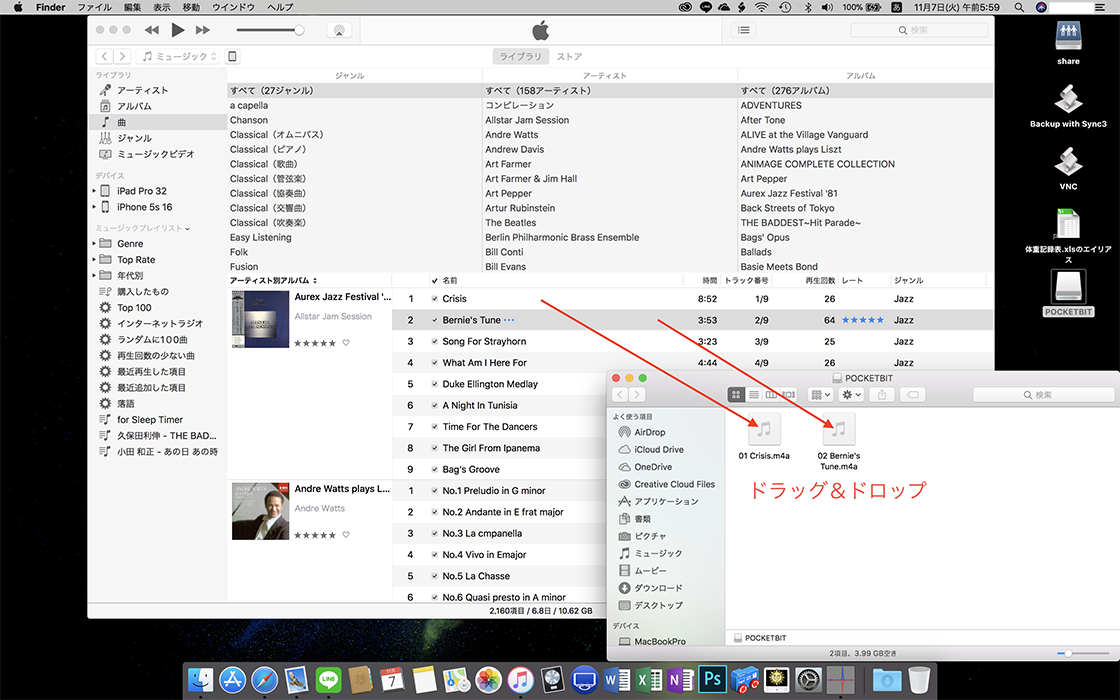Uncheck the Song For Strayhorn checkbox
1120x700 pixels.
(434, 341)
